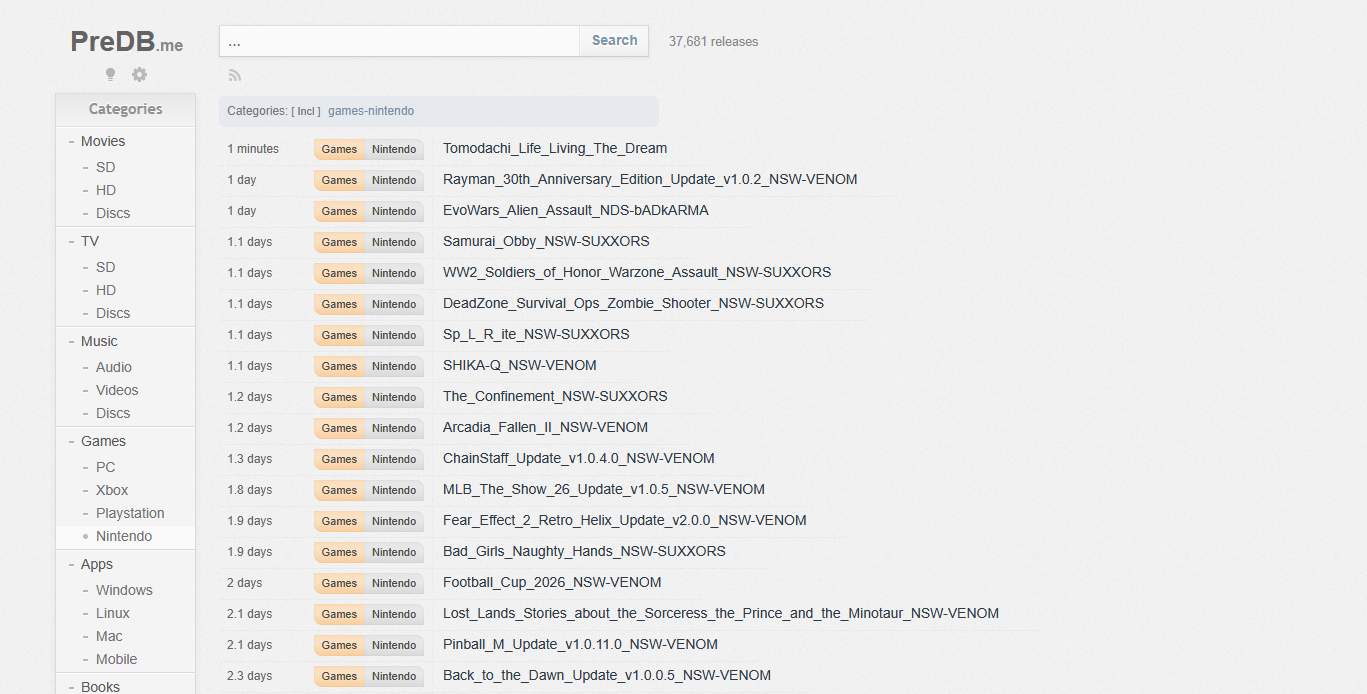Screen dimensions: 1367x694
Task: Open SHIKA-Q_NSW-VENOM release
Action: [520, 366]
